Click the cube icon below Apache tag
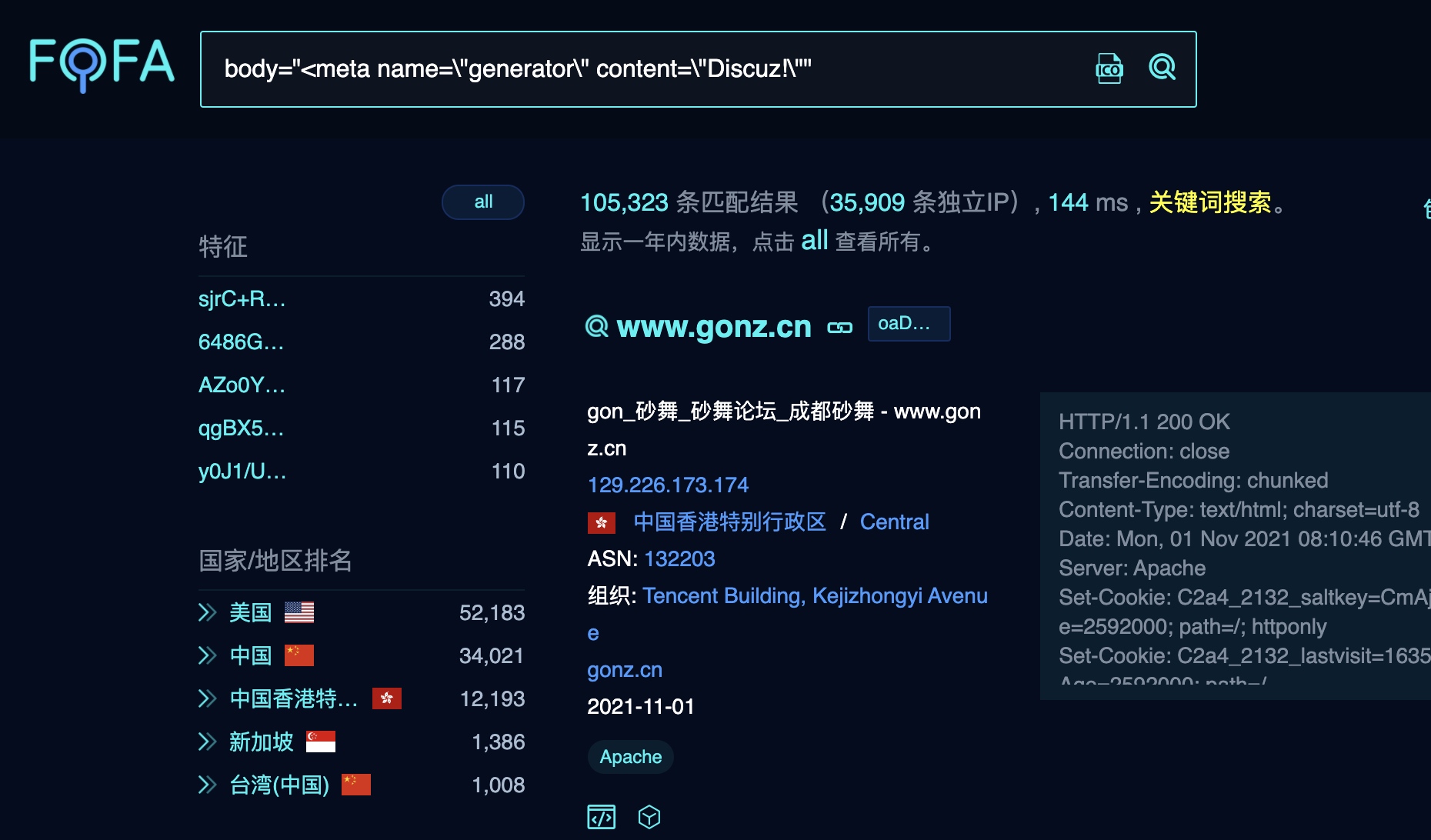The width and height of the screenshot is (1431, 840). pyautogui.click(x=649, y=816)
